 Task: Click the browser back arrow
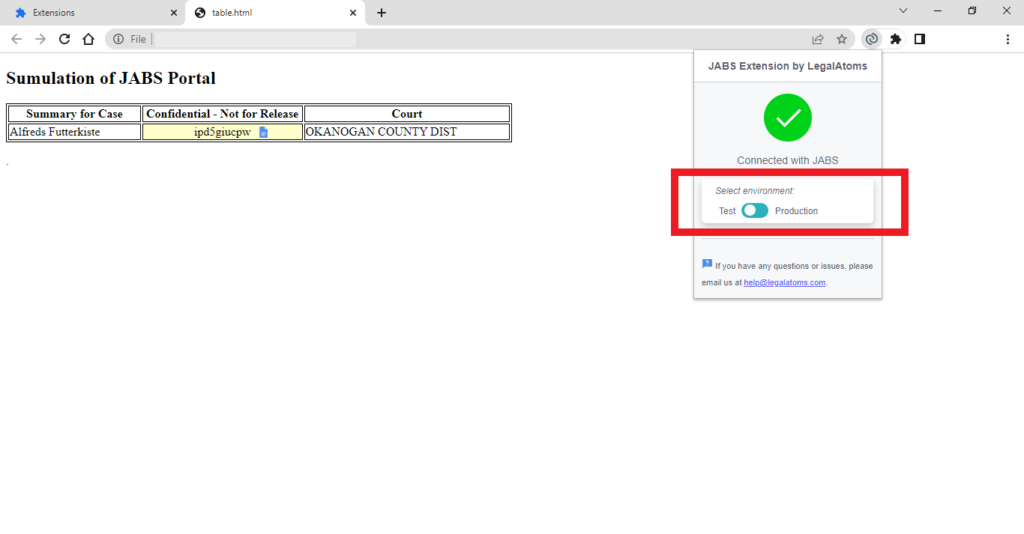tap(16, 39)
